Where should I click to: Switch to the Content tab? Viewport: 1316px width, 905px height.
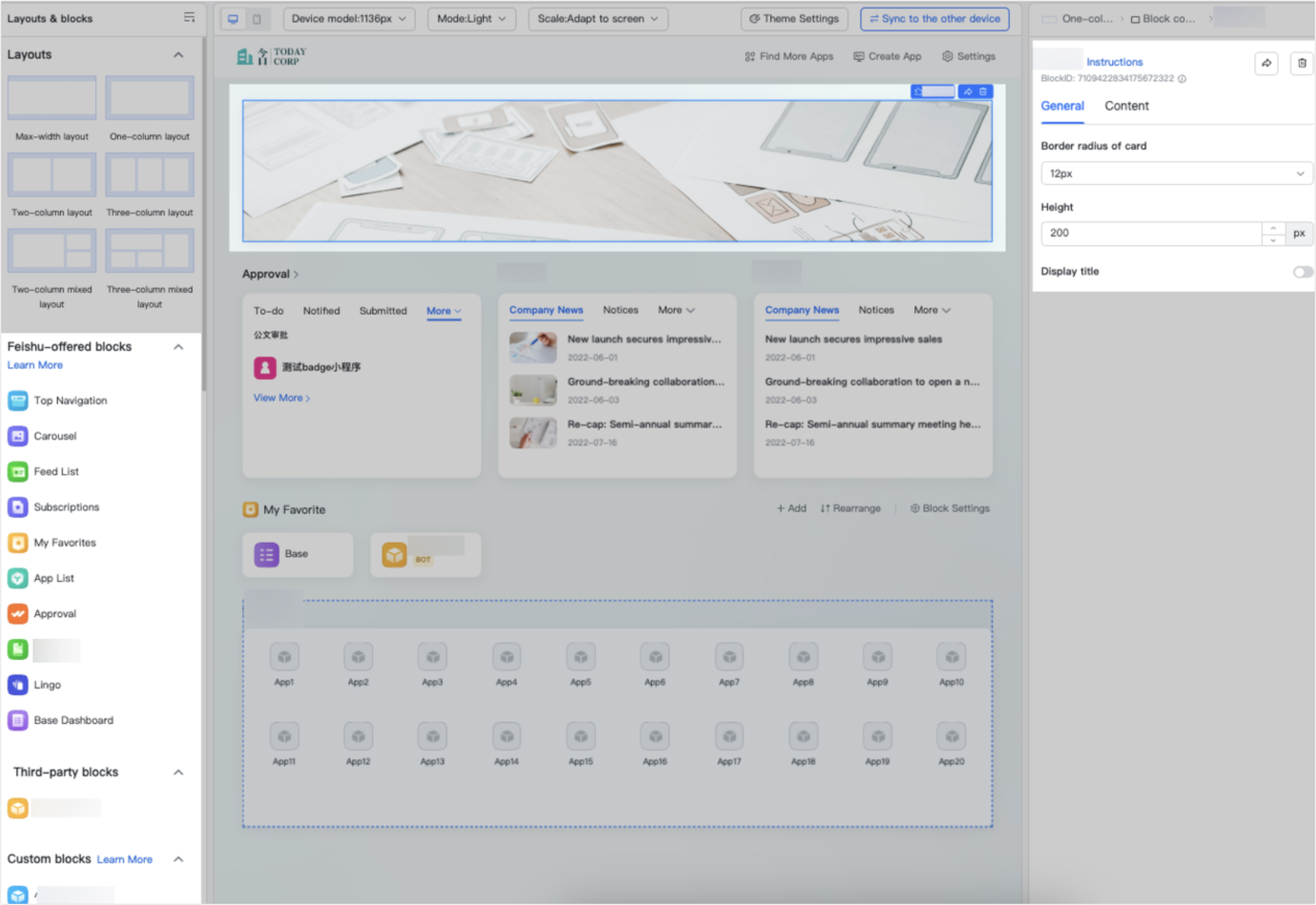click(1126, 106)
